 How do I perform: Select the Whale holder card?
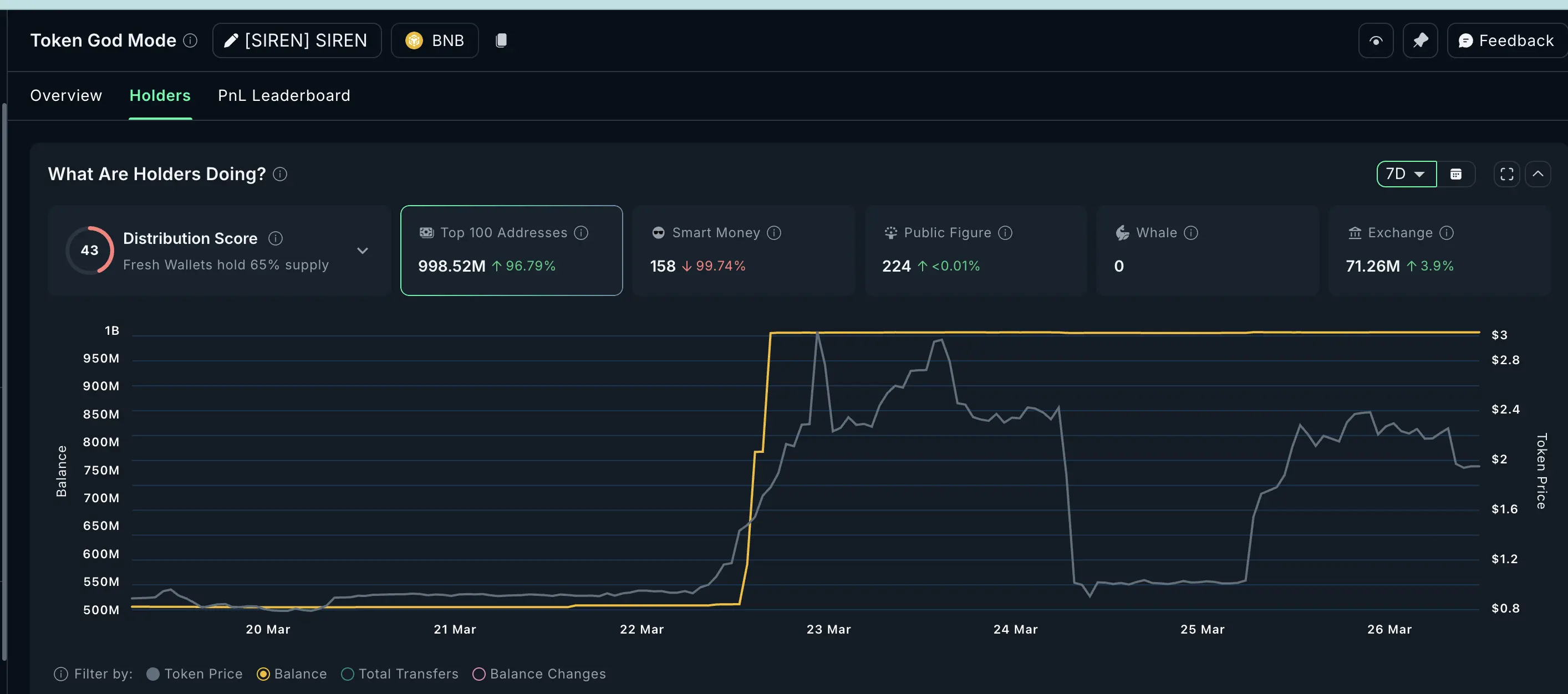pyautogui.click(x=1206, y=250)
